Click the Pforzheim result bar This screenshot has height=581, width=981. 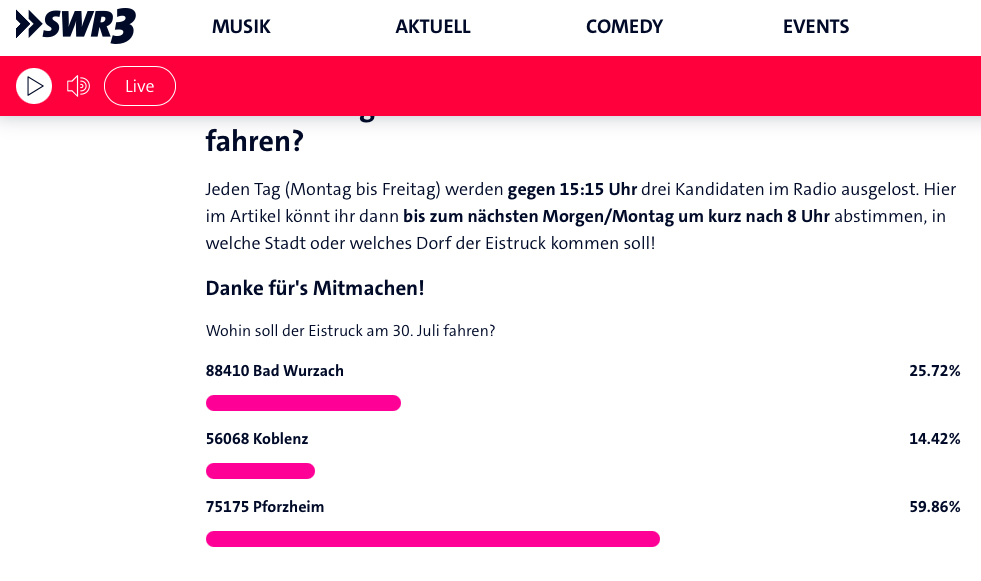pos(432,539)
